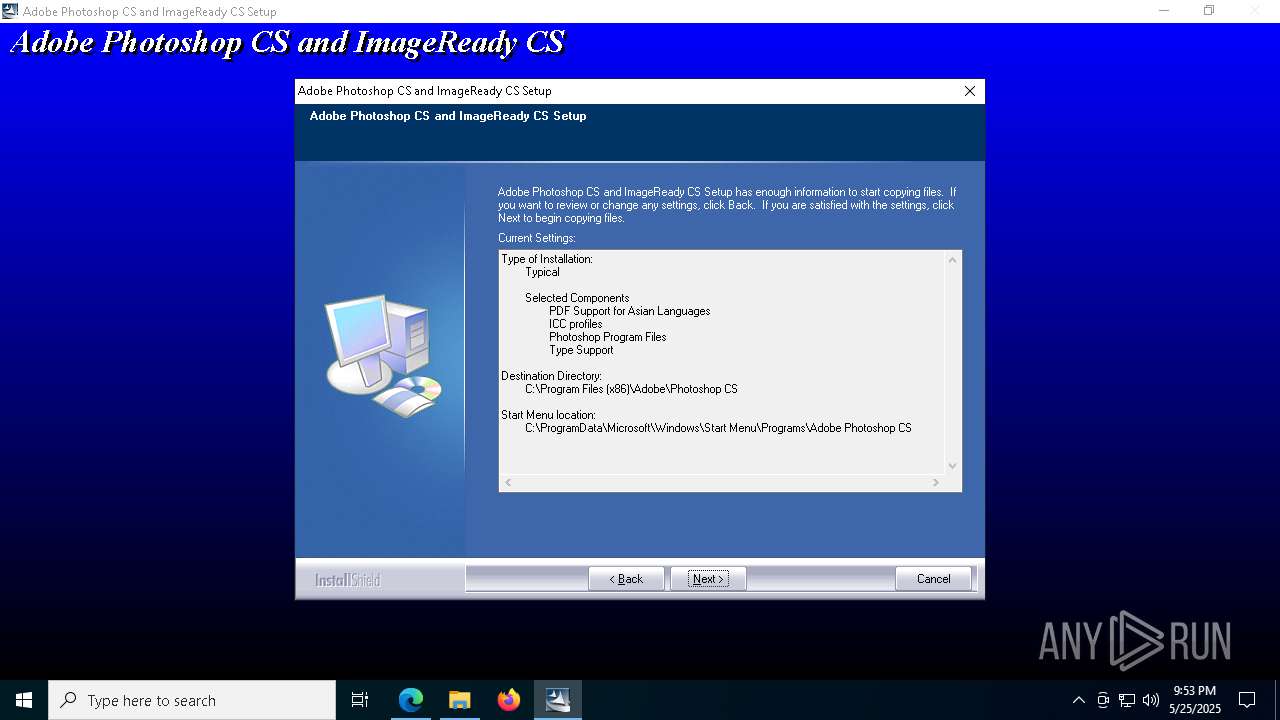Select 'Type of Installation:' text line
This screenshot has height=720, width=1280.
[x=547, y=259]
